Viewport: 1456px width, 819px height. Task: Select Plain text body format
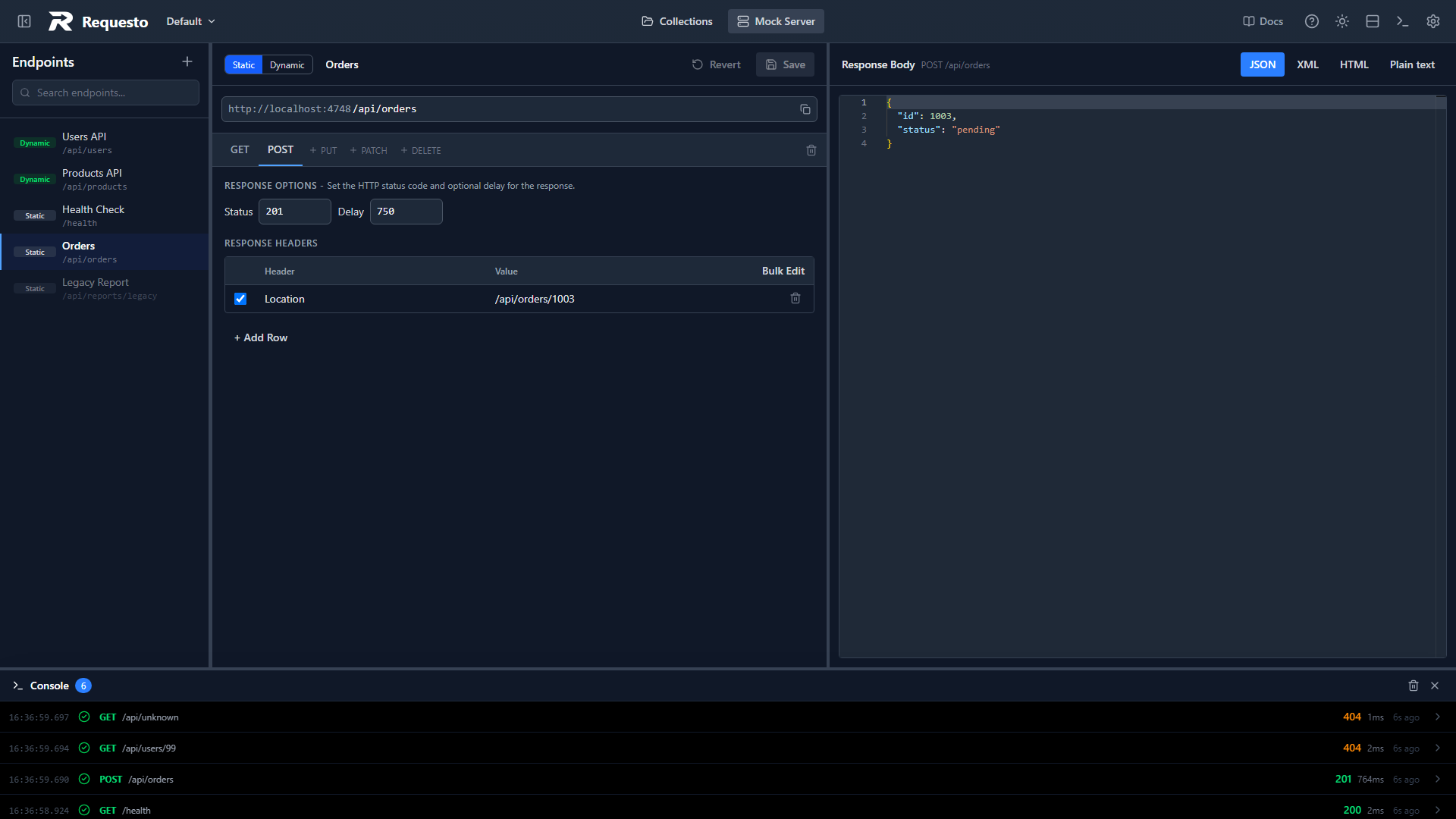point(1412,64)
